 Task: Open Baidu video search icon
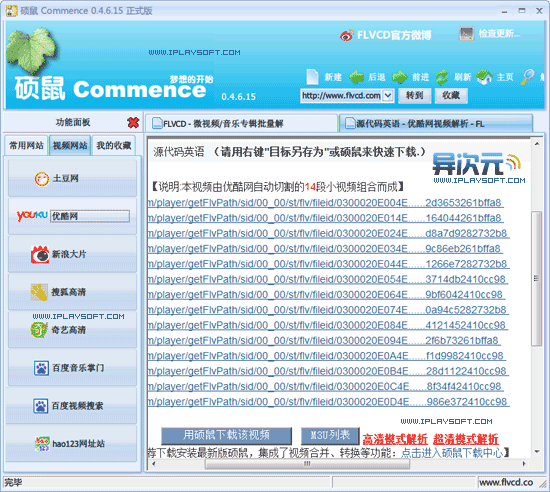point(40,406)
